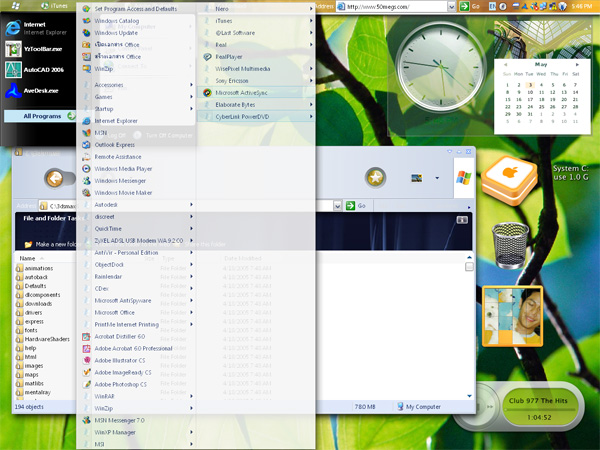
Task: Expand the Games submenu
Action: coord(138,97)
